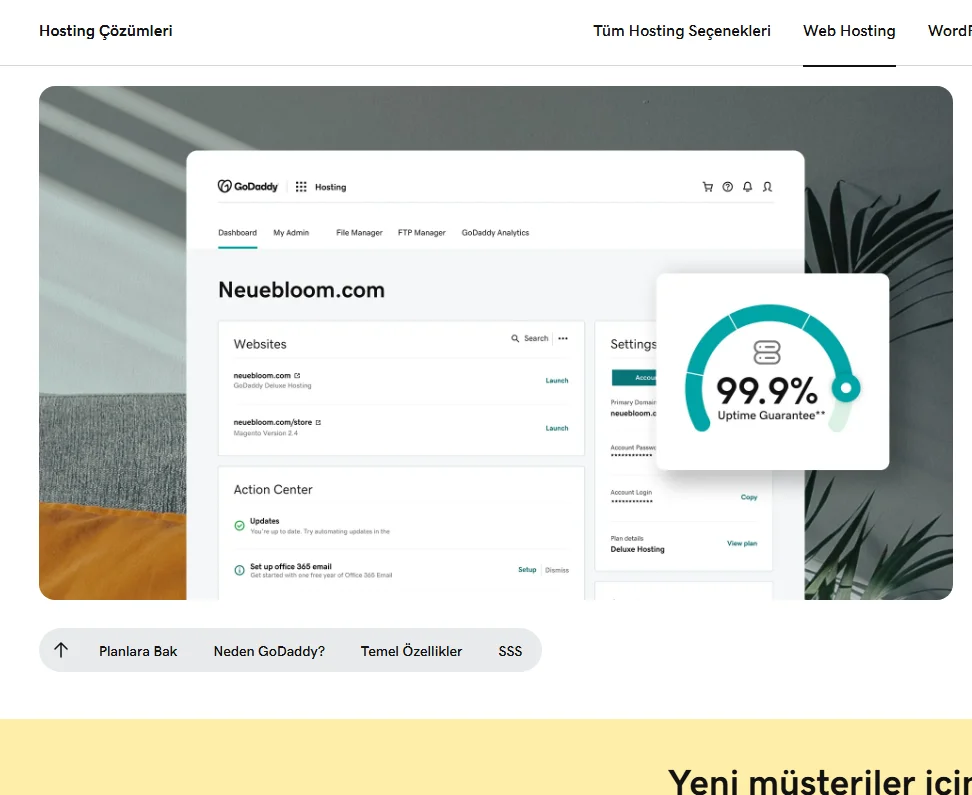Open the Neden GoDaddy? section link
The height and width of the screenshot is (795, 972).
pos(269,651)
